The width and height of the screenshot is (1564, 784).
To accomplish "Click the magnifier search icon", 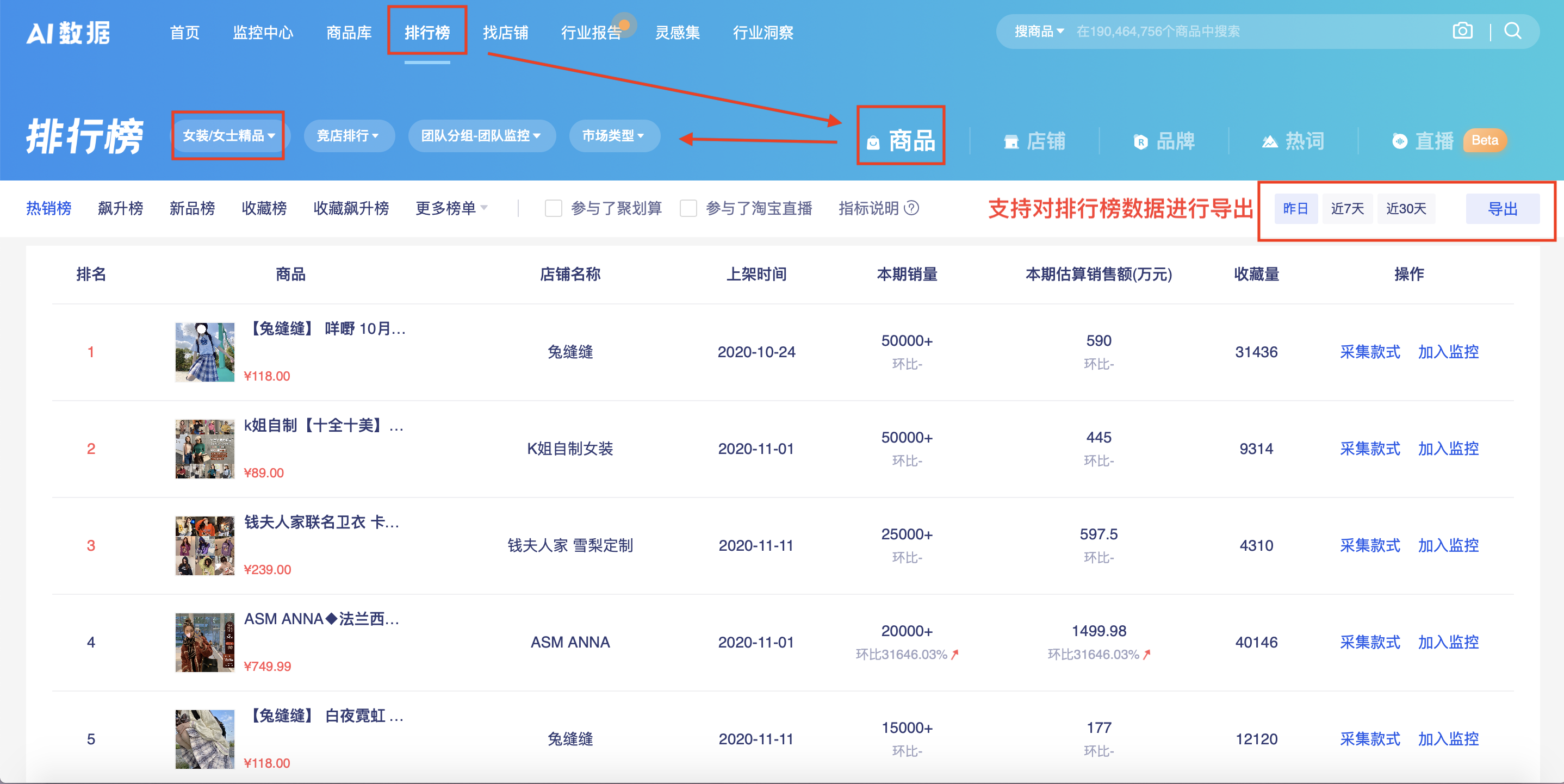I will [1512, 32].
